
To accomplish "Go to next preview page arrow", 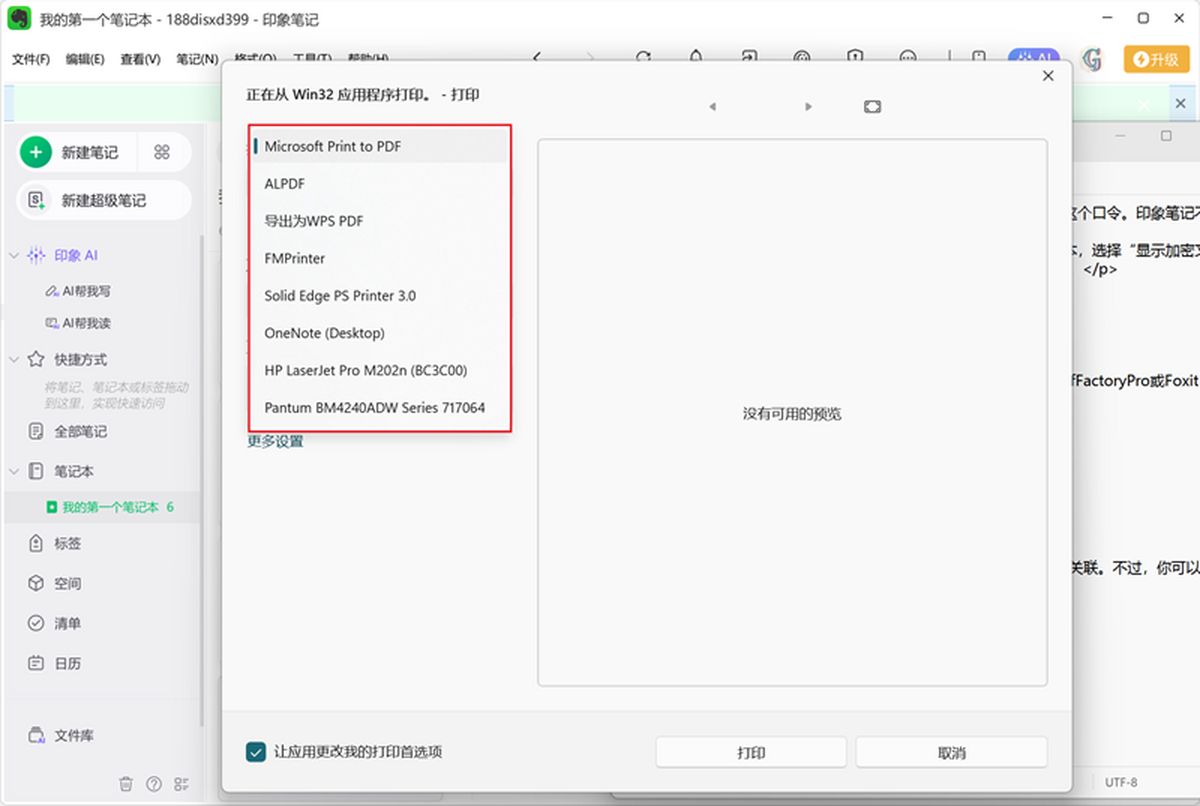I will (x=808, y=106).
